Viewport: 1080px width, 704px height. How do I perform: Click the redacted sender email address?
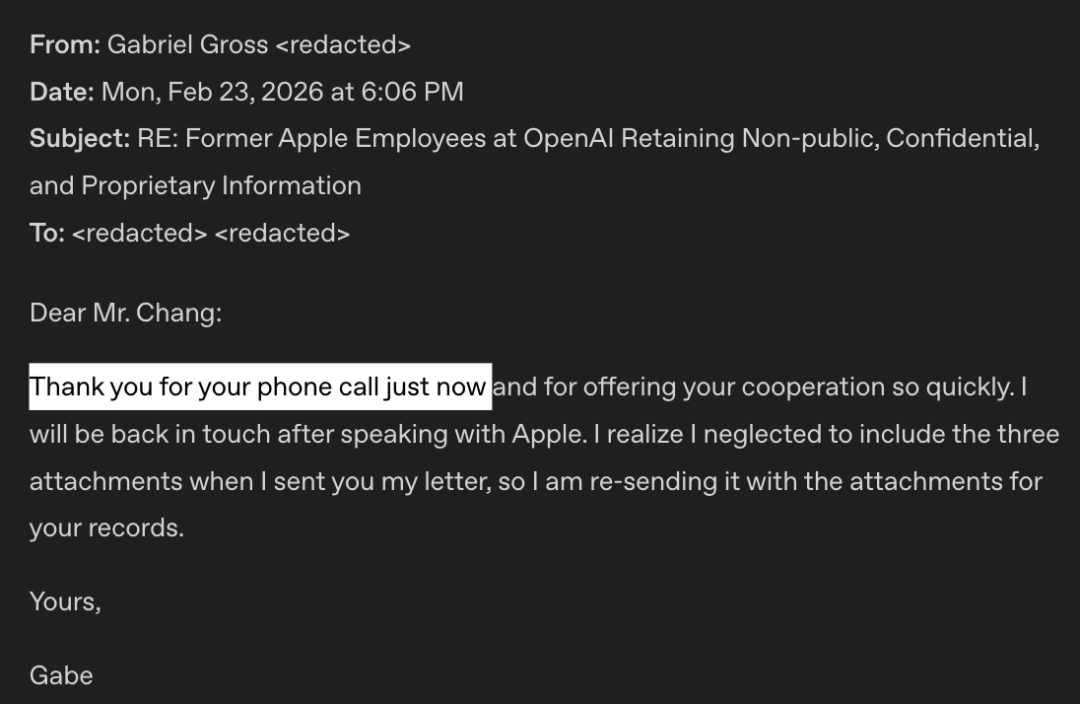[x=343, y=45]
